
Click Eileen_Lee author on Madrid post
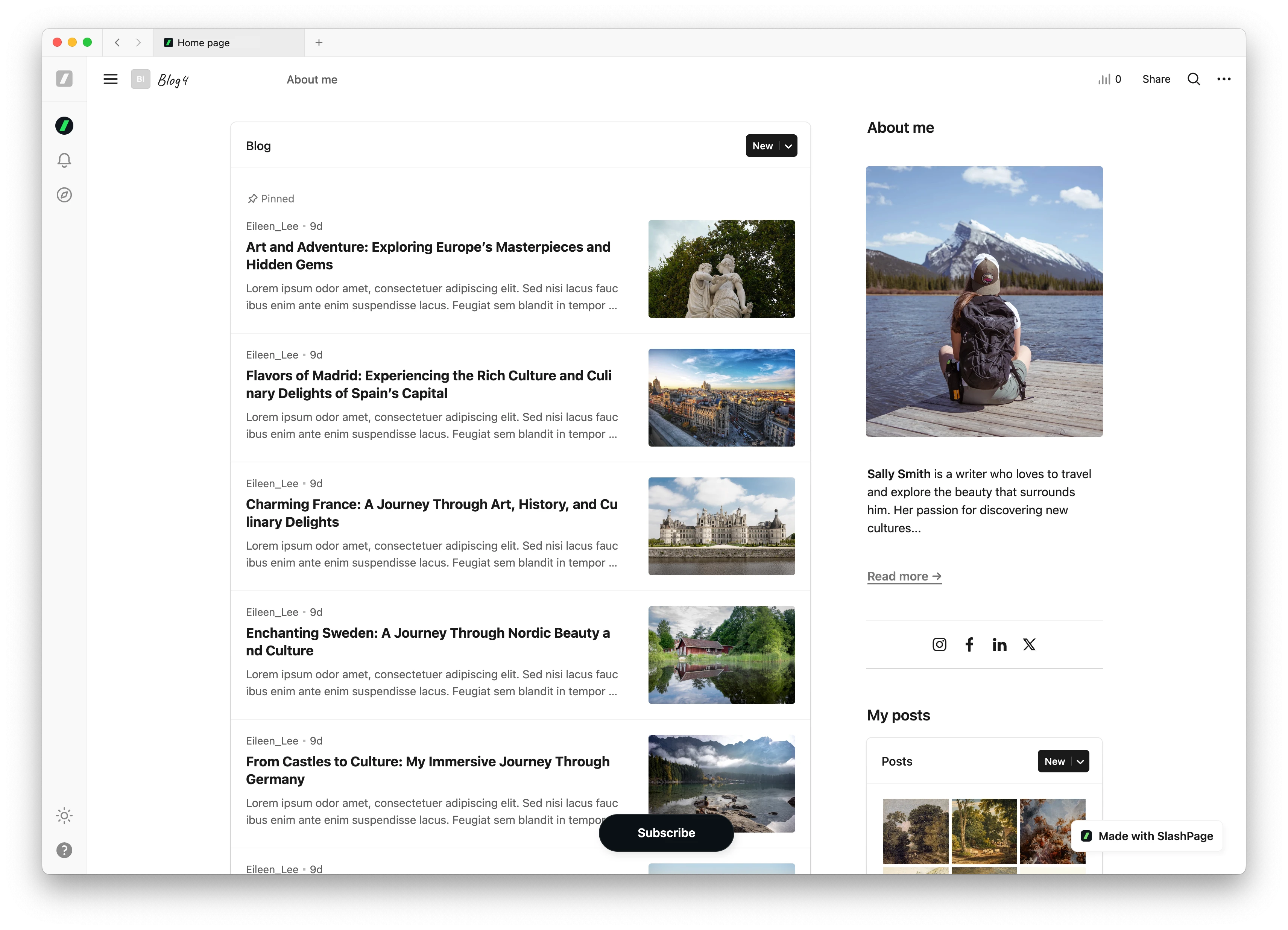(272, 355)
